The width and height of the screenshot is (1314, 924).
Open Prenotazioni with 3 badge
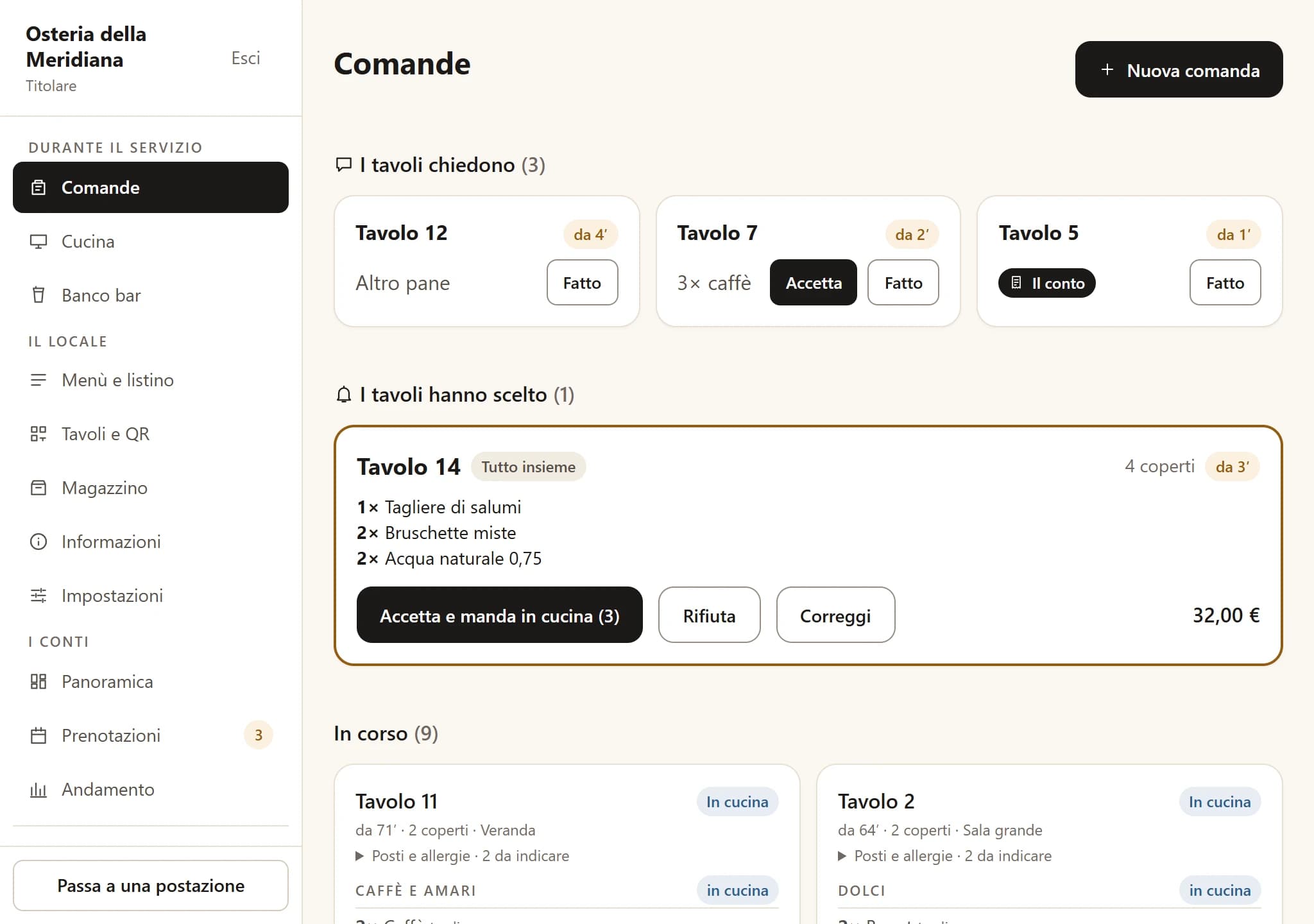pos(151,735)
